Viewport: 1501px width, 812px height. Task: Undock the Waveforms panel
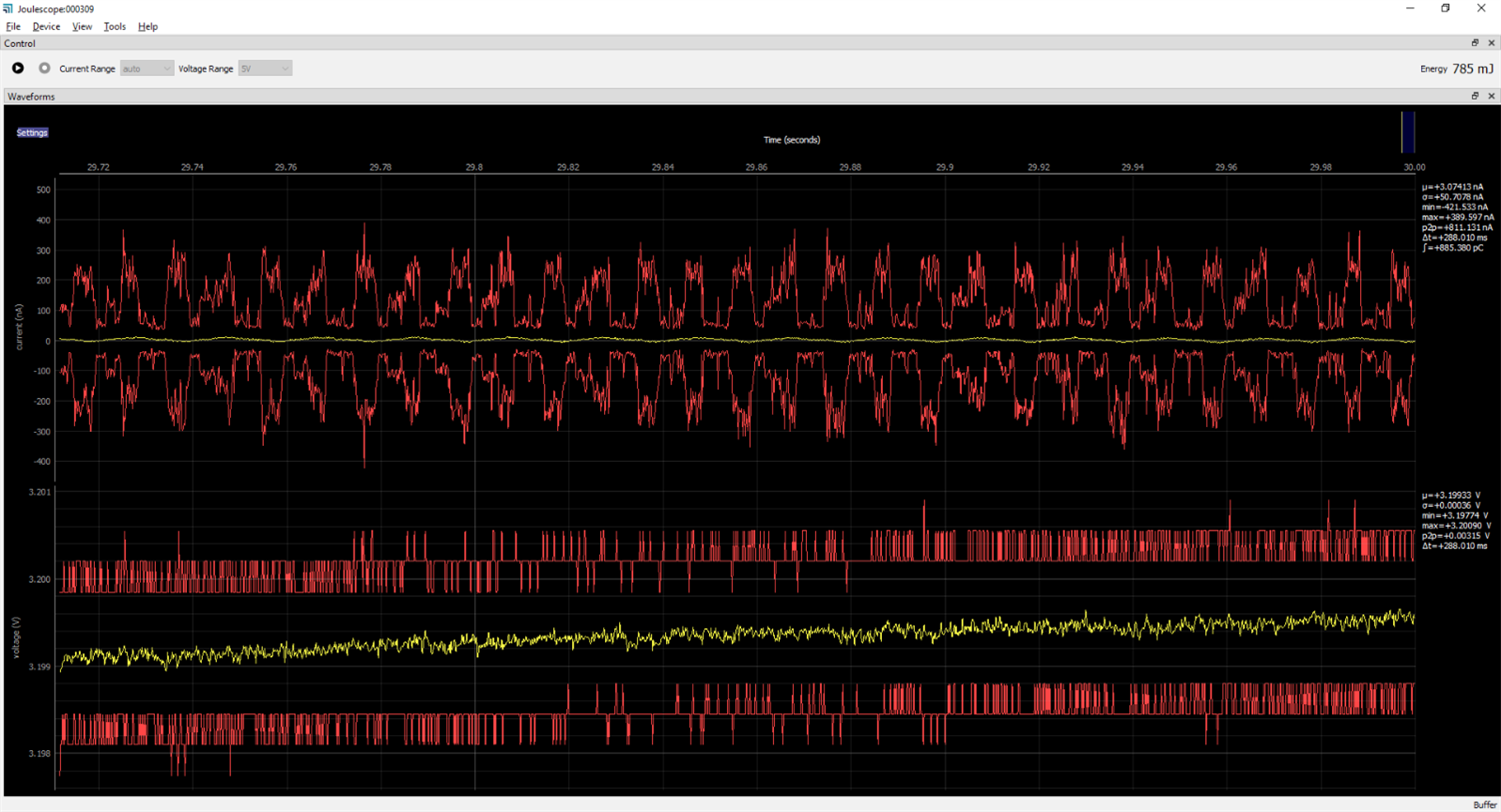1475,97
